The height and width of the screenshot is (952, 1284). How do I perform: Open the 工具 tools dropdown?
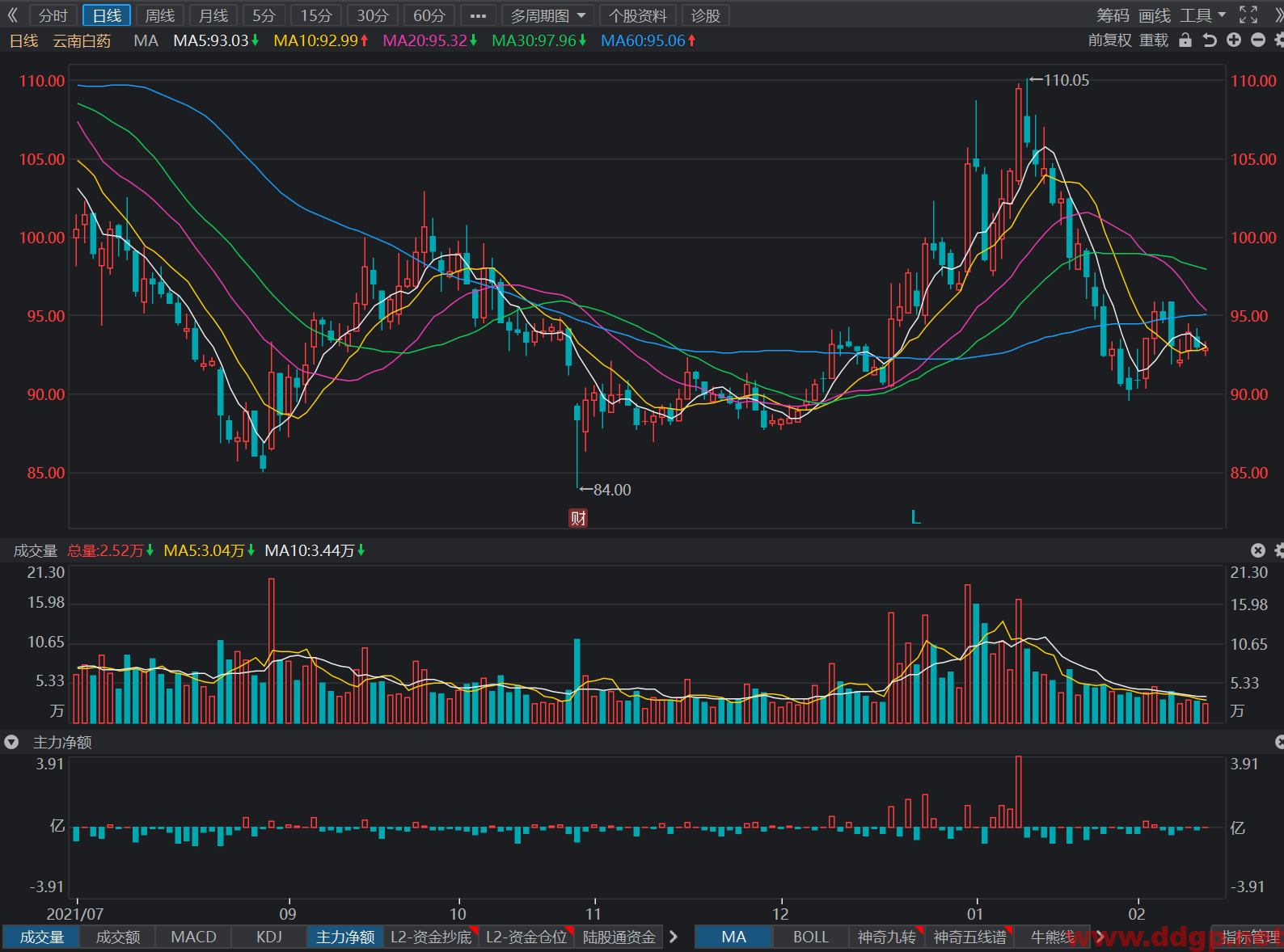[1202, 15]
